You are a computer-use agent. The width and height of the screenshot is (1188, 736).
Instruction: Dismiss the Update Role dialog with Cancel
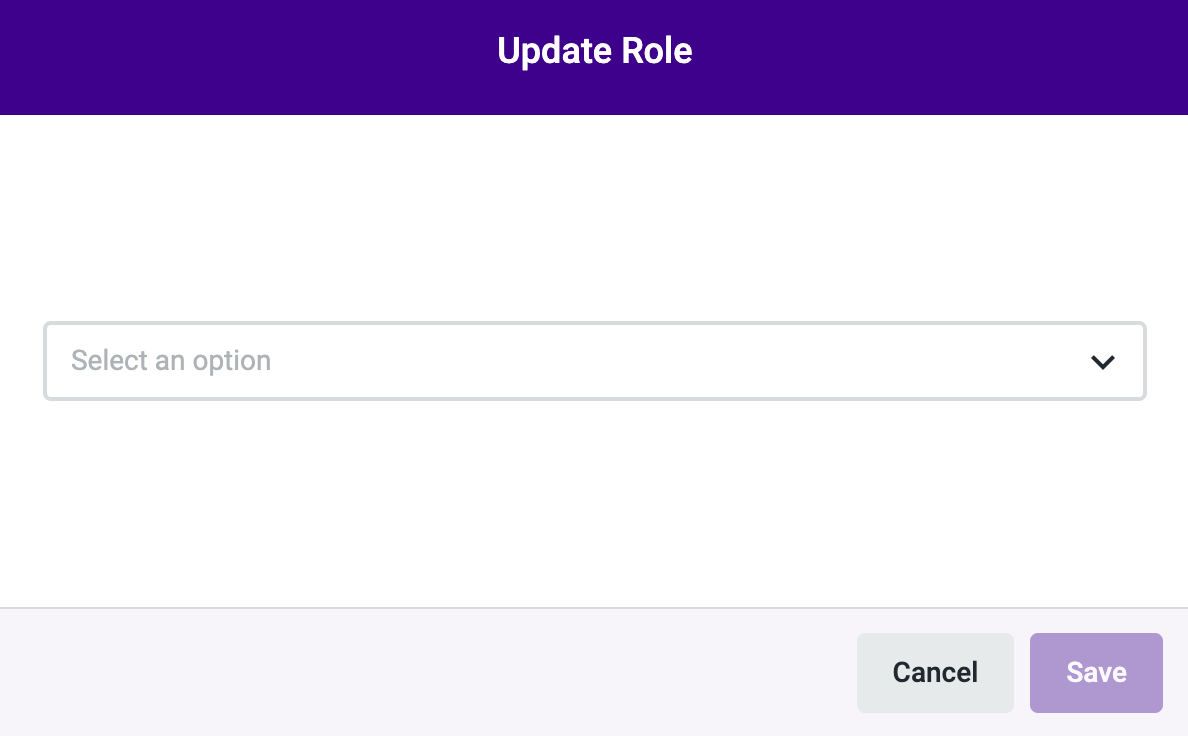[x=935, y=672]
